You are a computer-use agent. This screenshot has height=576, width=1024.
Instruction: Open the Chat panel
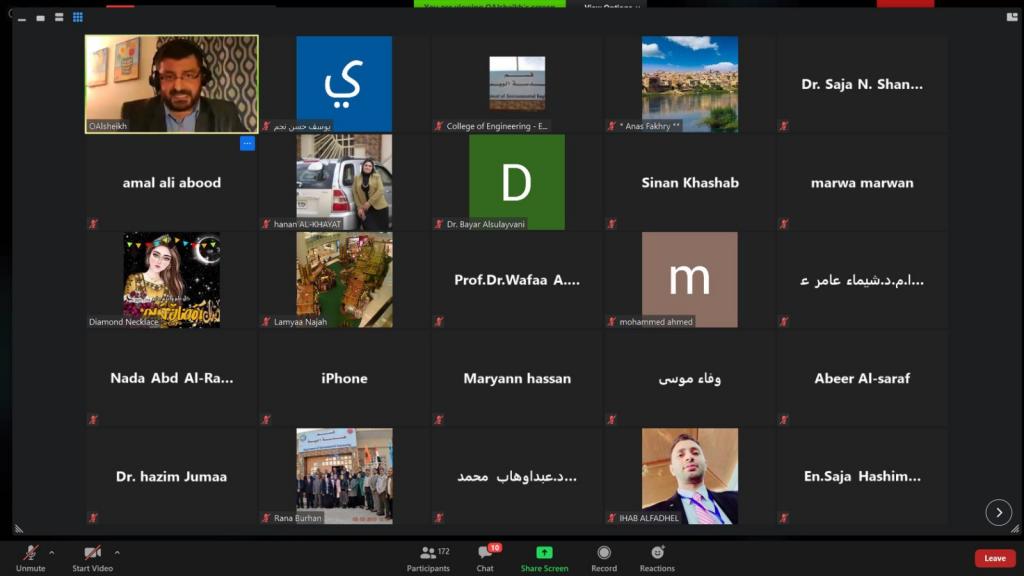485,557
